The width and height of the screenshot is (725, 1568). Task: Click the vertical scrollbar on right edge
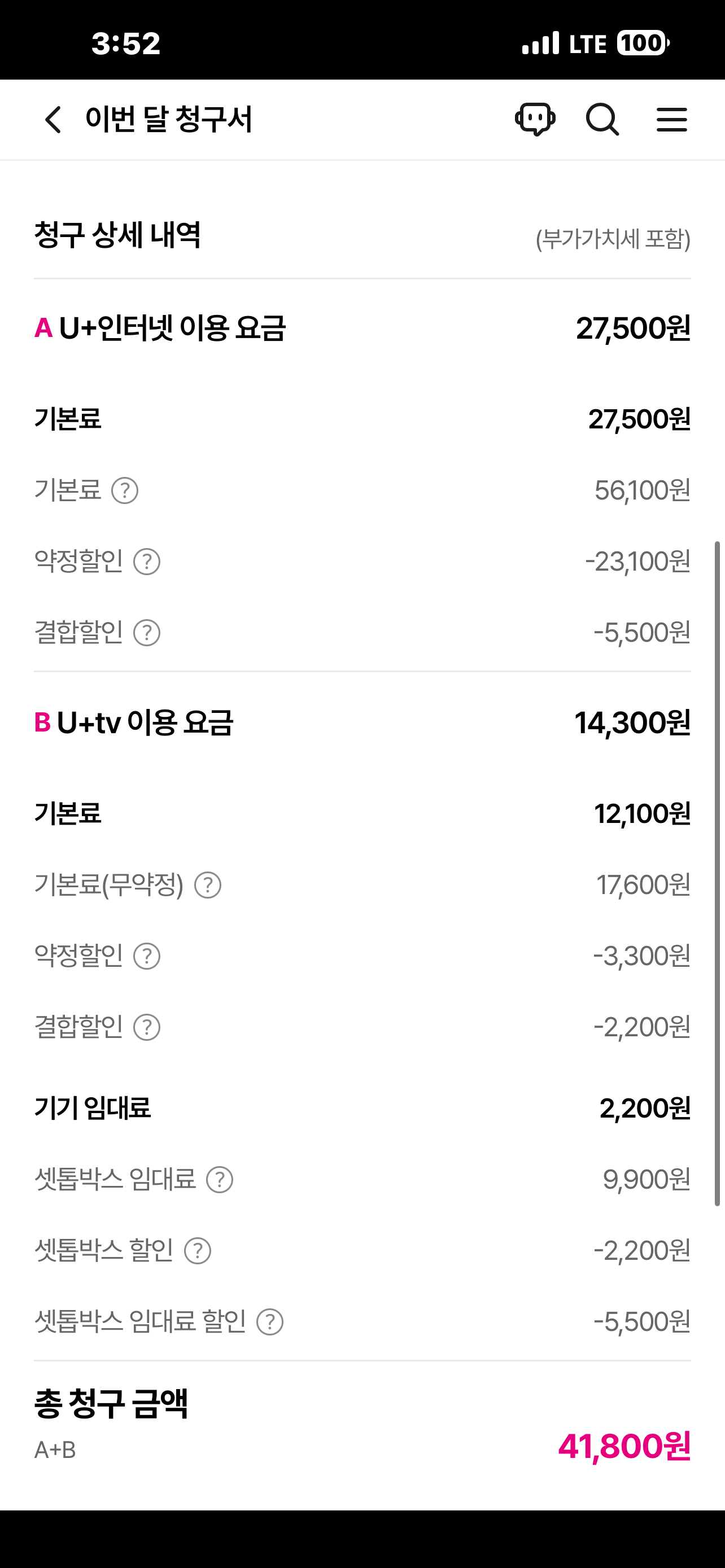717,873
